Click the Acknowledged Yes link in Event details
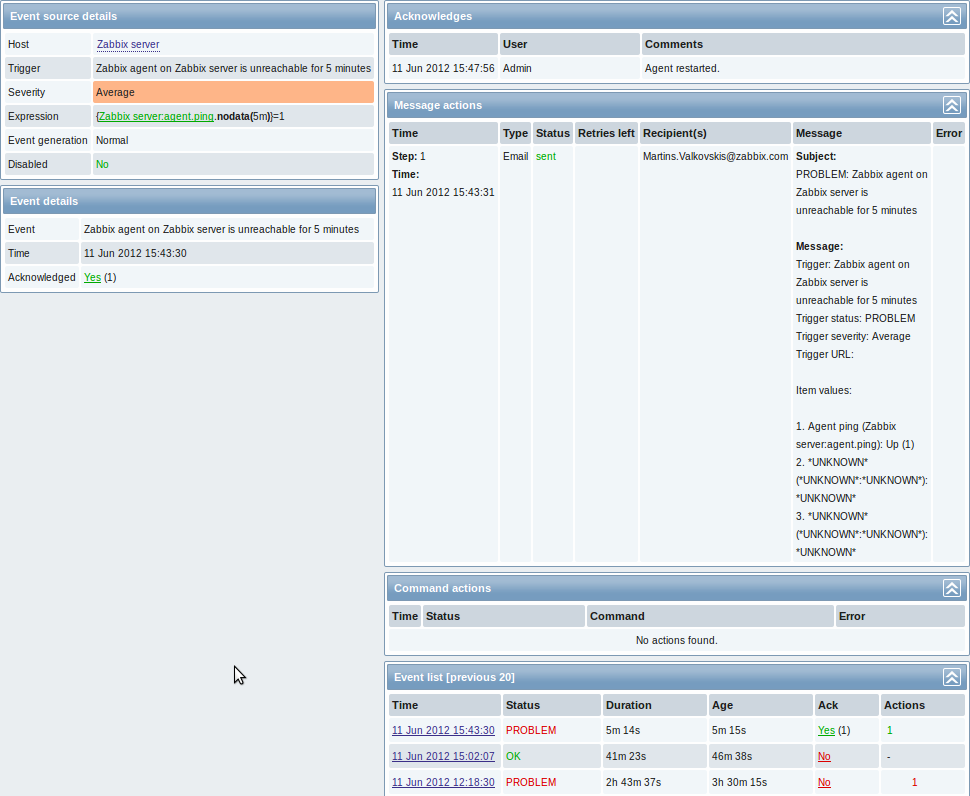970x796 pixels. coord(92,278)
